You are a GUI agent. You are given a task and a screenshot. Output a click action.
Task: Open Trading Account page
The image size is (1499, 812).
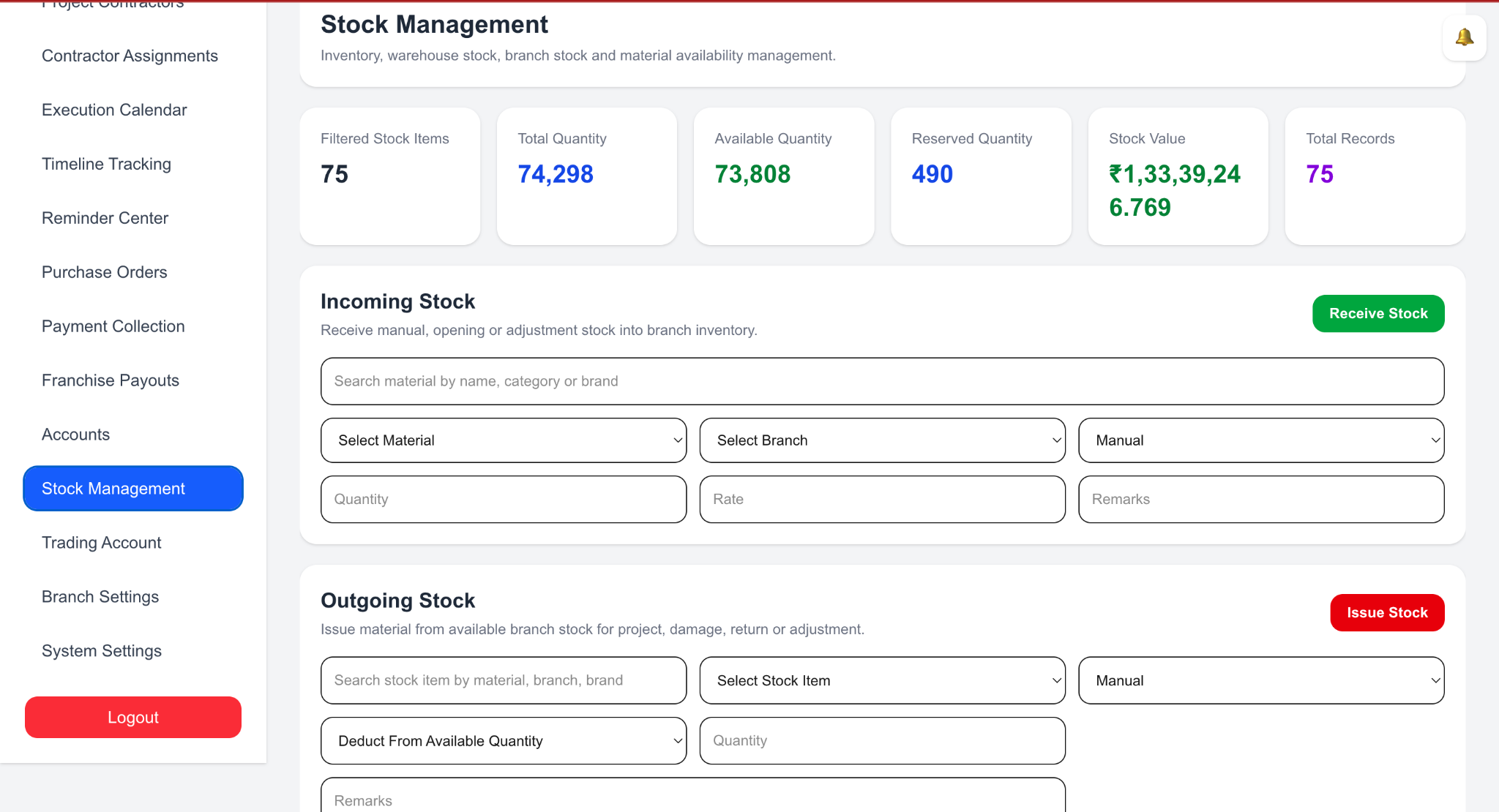coord(101,543)
